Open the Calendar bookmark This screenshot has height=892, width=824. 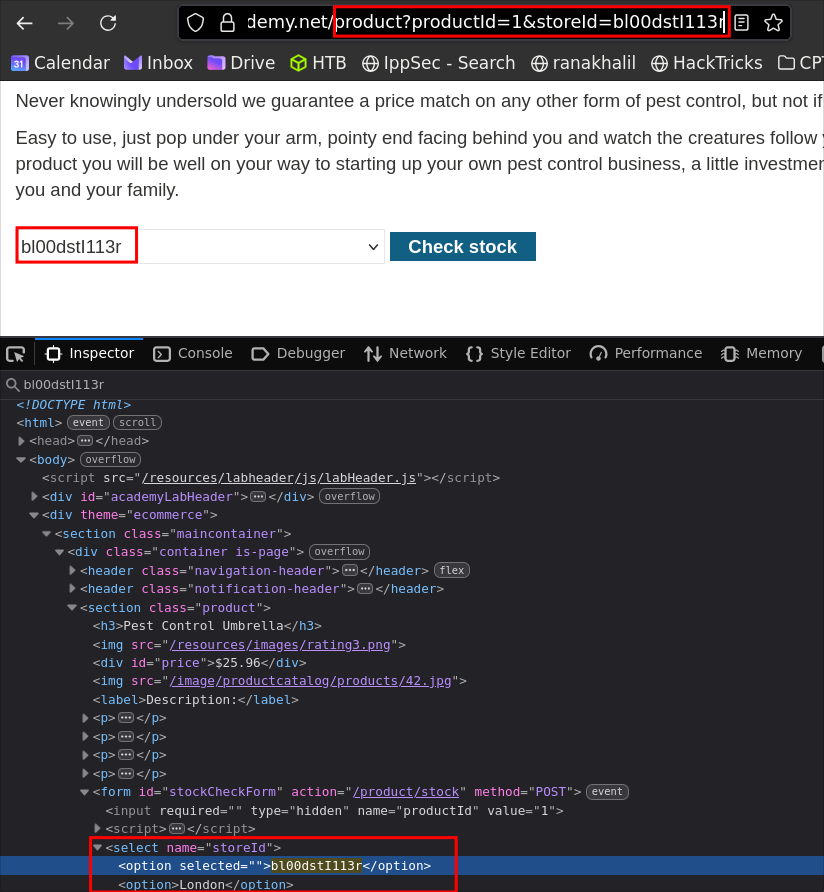pyautogui.click(x=60, y=63)
